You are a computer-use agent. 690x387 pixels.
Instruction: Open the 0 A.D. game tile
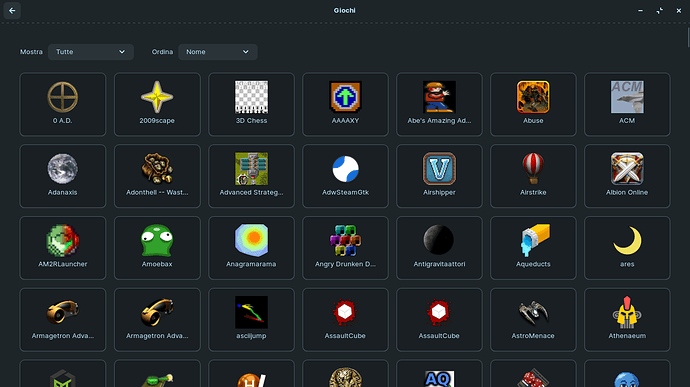click(x=62, y=104)
